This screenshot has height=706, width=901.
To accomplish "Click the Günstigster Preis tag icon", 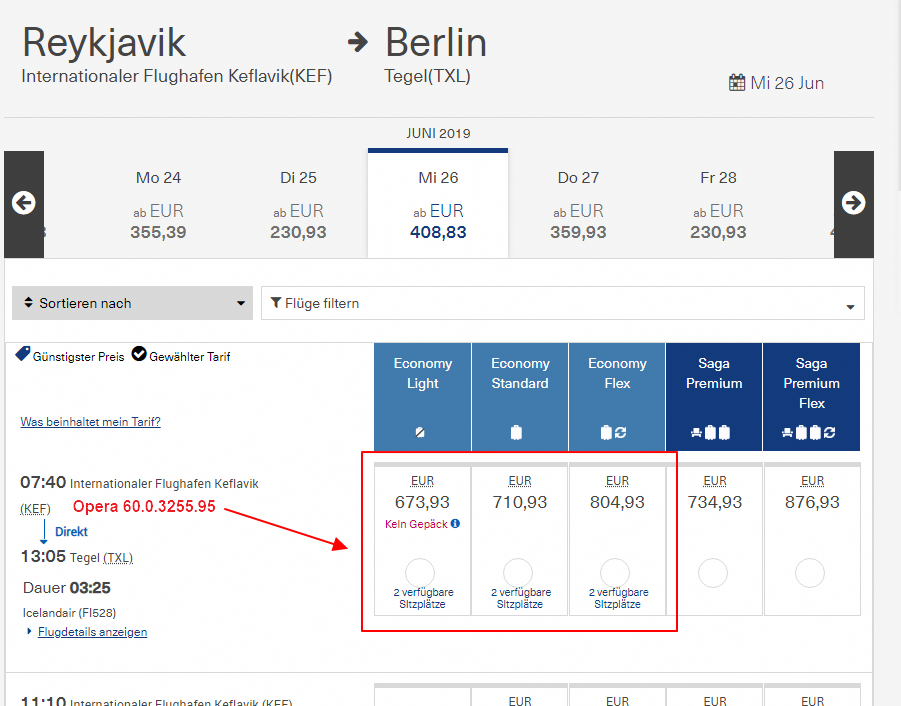I will pos(23,355).
